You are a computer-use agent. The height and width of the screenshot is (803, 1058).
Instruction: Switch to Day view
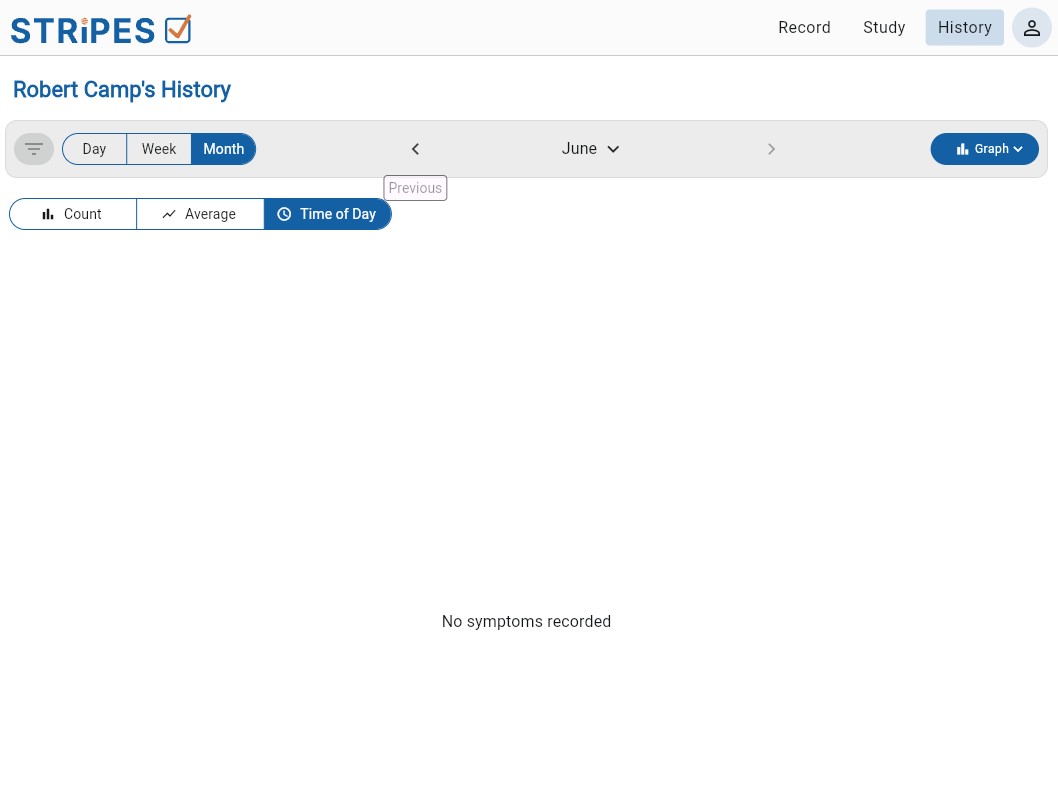click(94, 149)
